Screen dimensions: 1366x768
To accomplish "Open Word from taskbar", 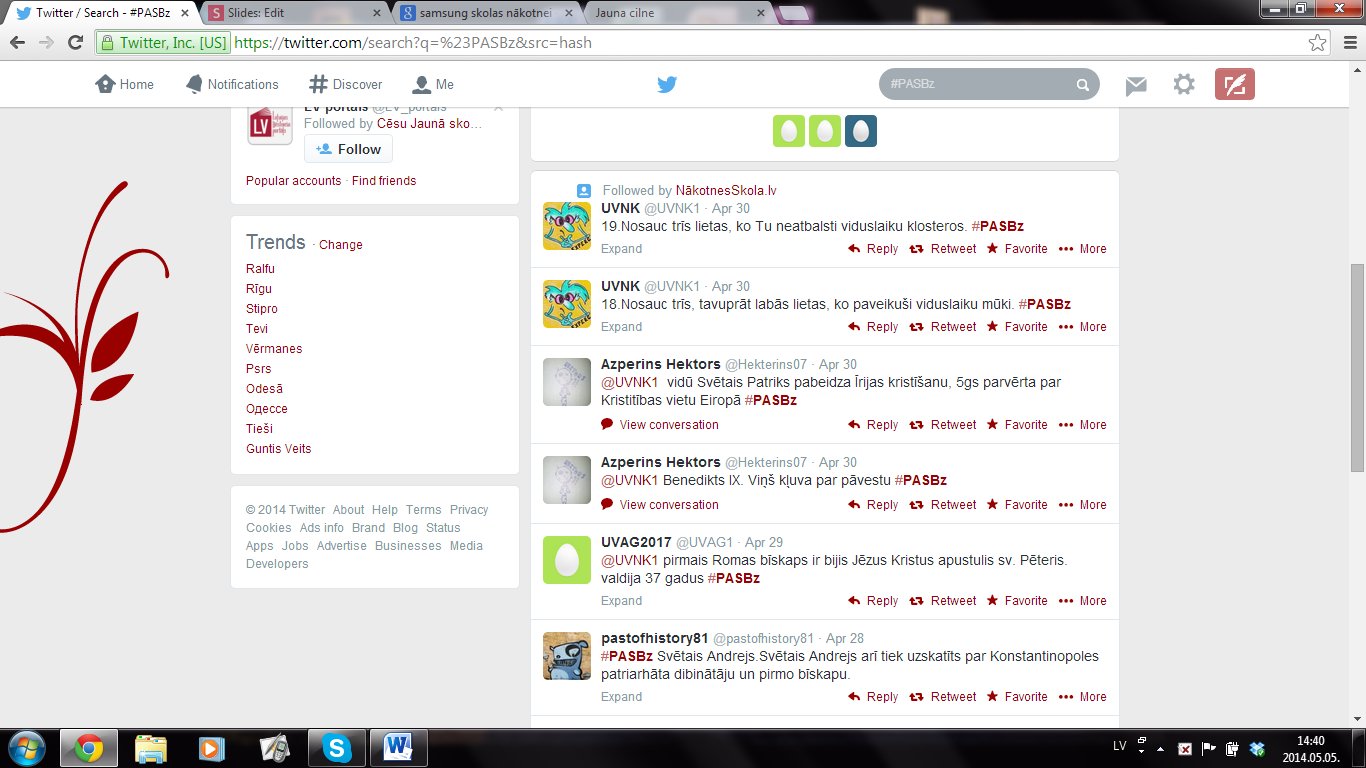I will click(399, 748).
